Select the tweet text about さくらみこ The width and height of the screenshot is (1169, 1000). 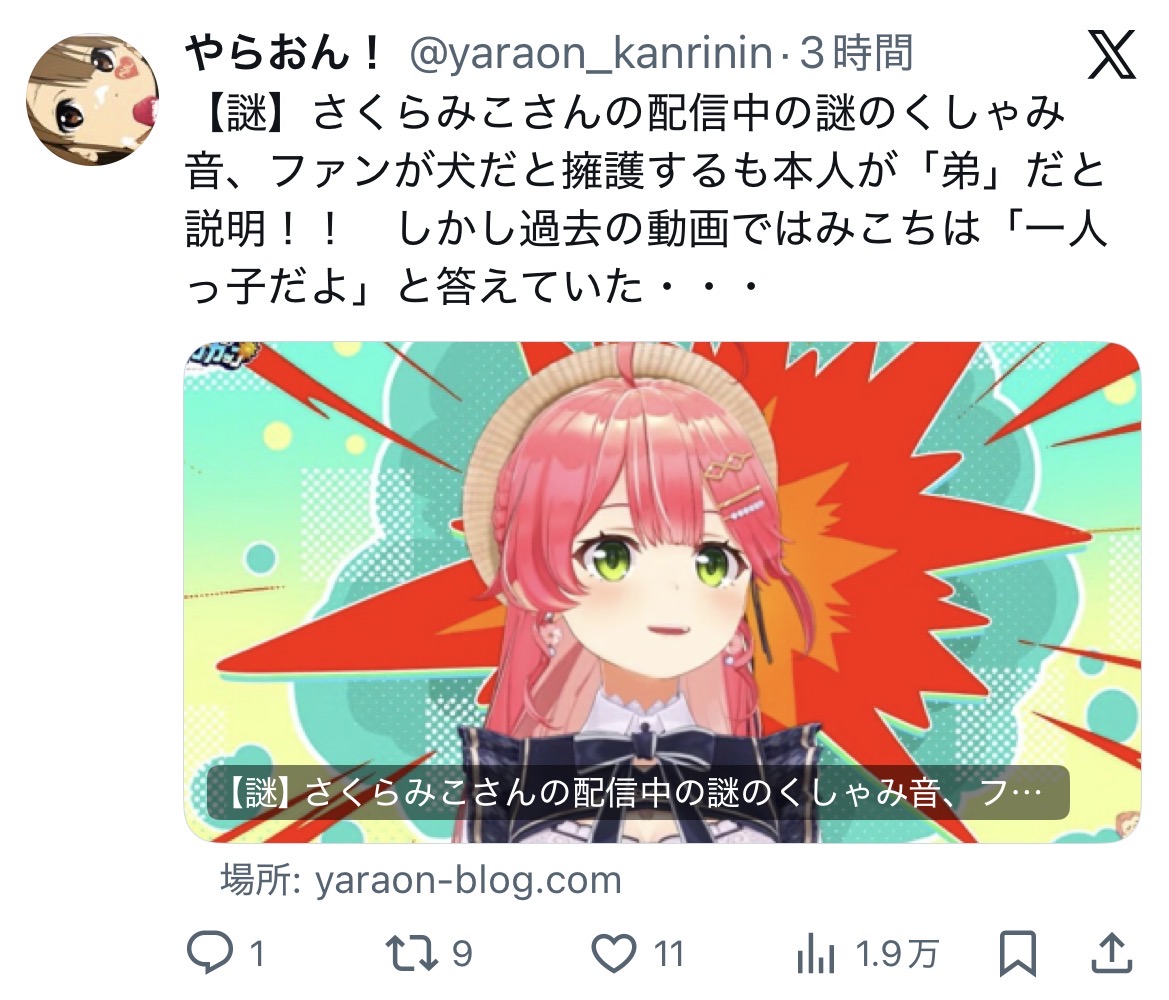pos(646,200)
